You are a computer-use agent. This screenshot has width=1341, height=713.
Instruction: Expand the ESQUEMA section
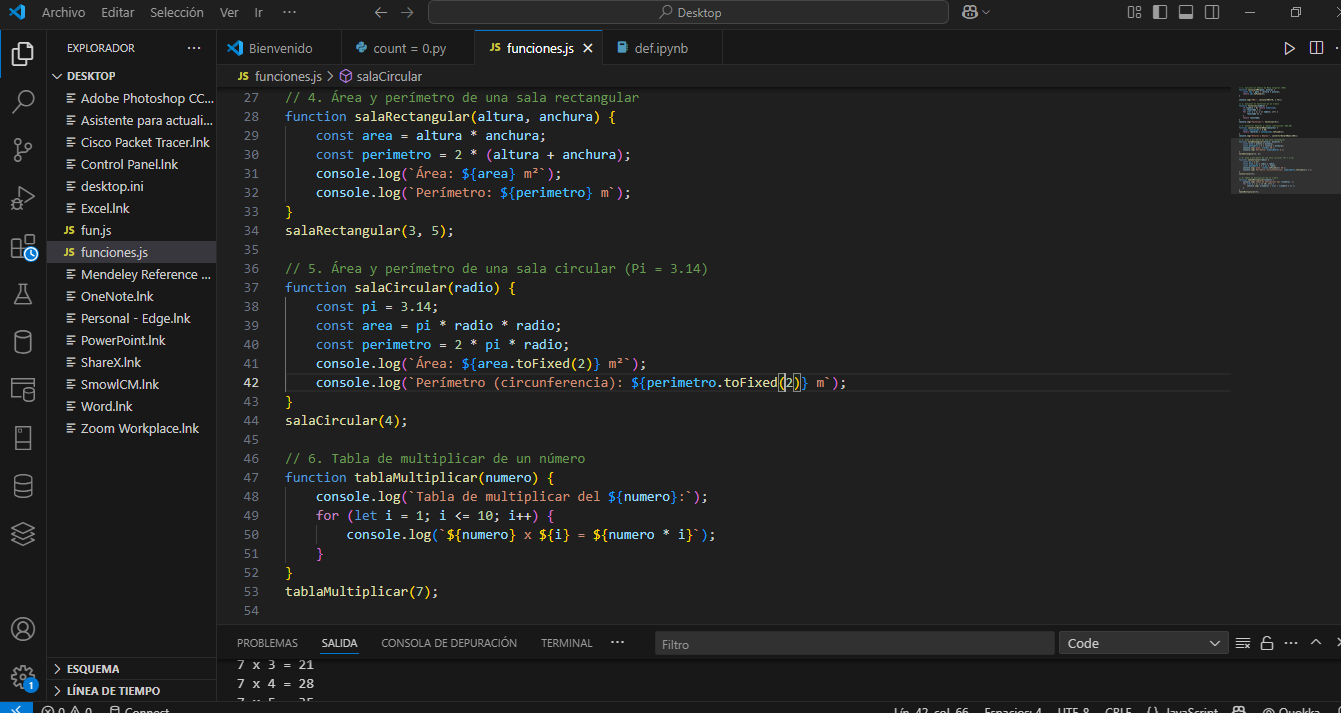[x=132, y=669]
